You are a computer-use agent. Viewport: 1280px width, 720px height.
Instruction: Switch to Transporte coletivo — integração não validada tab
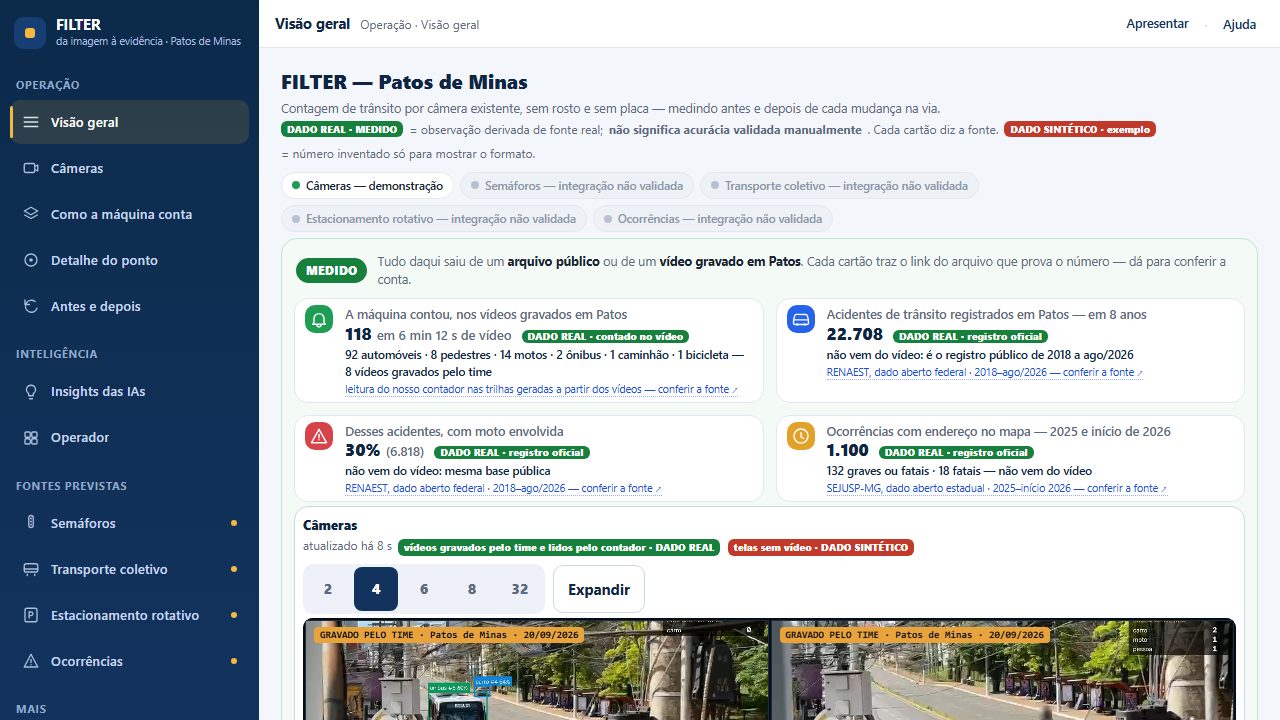click(x=839, y=186)
